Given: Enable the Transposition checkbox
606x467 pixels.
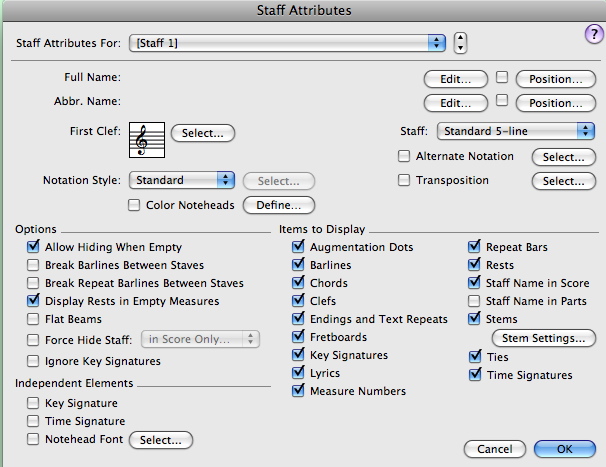Looking at the screenshot, I should pos(404,181).
